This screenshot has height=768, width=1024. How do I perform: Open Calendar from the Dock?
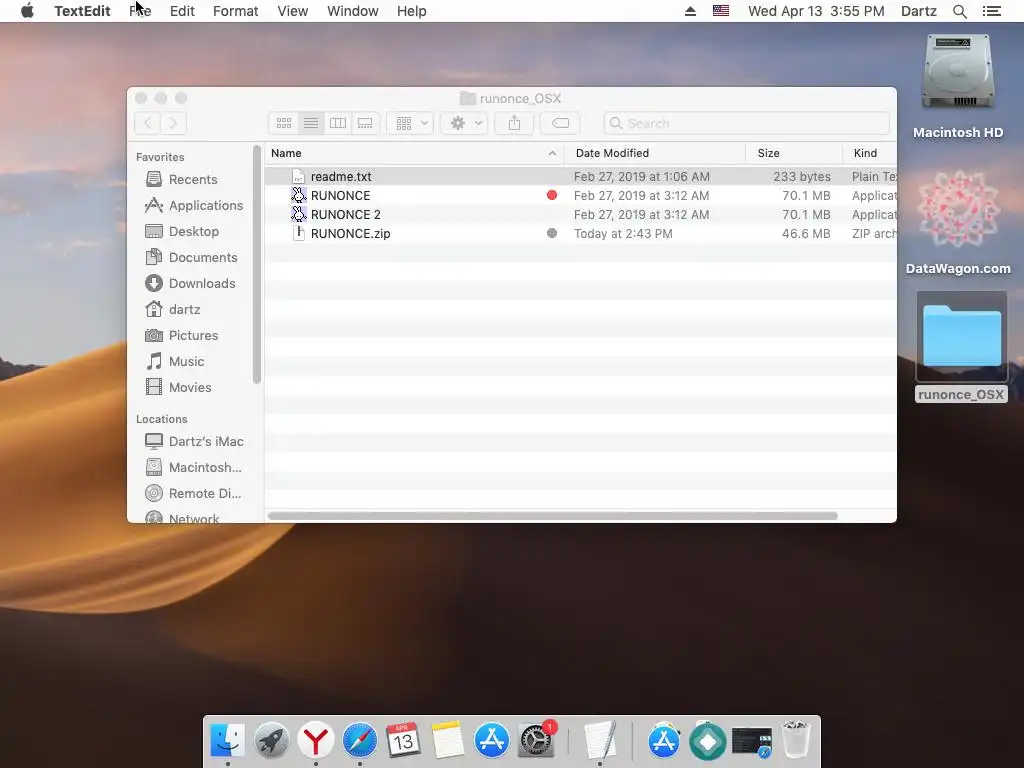[403, 741]
